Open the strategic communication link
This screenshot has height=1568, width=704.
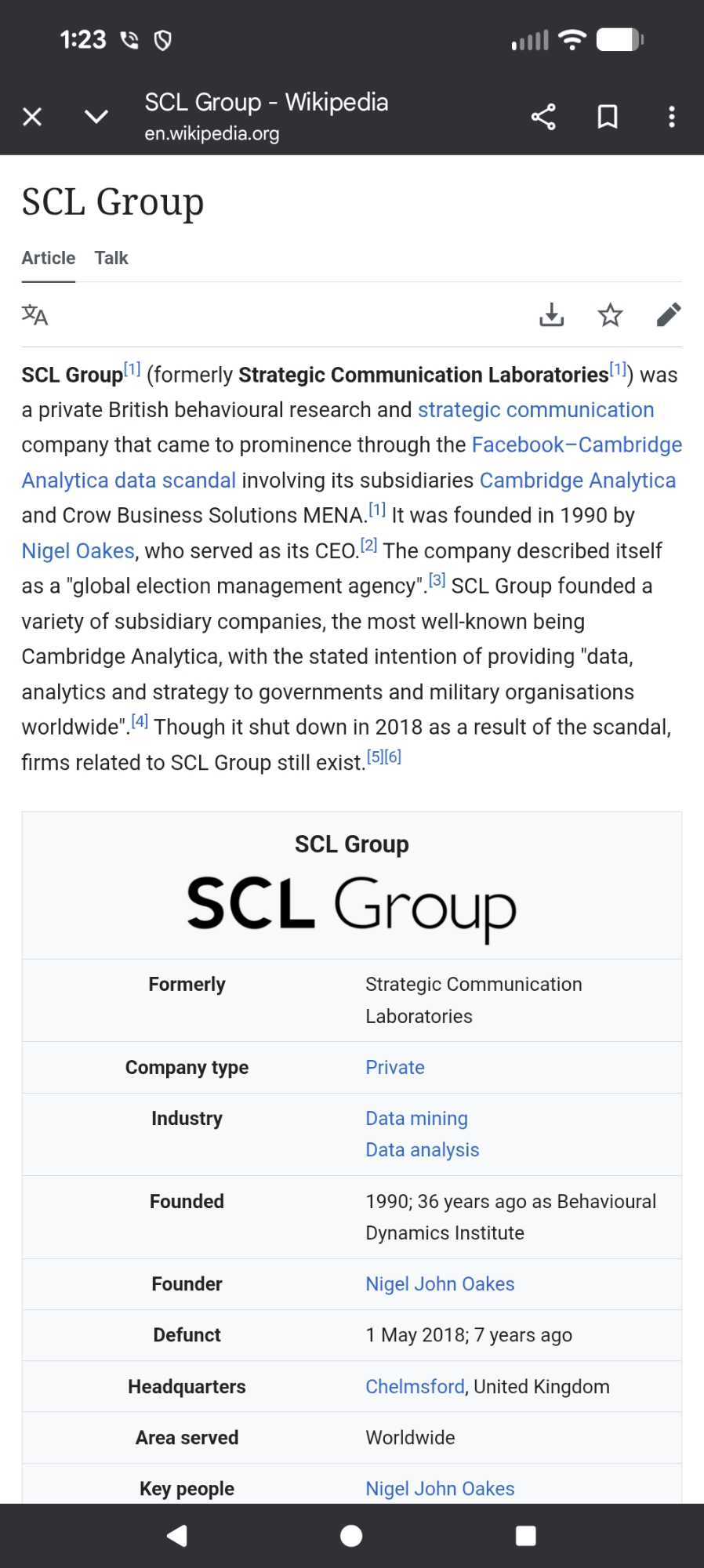click(535, 410)
